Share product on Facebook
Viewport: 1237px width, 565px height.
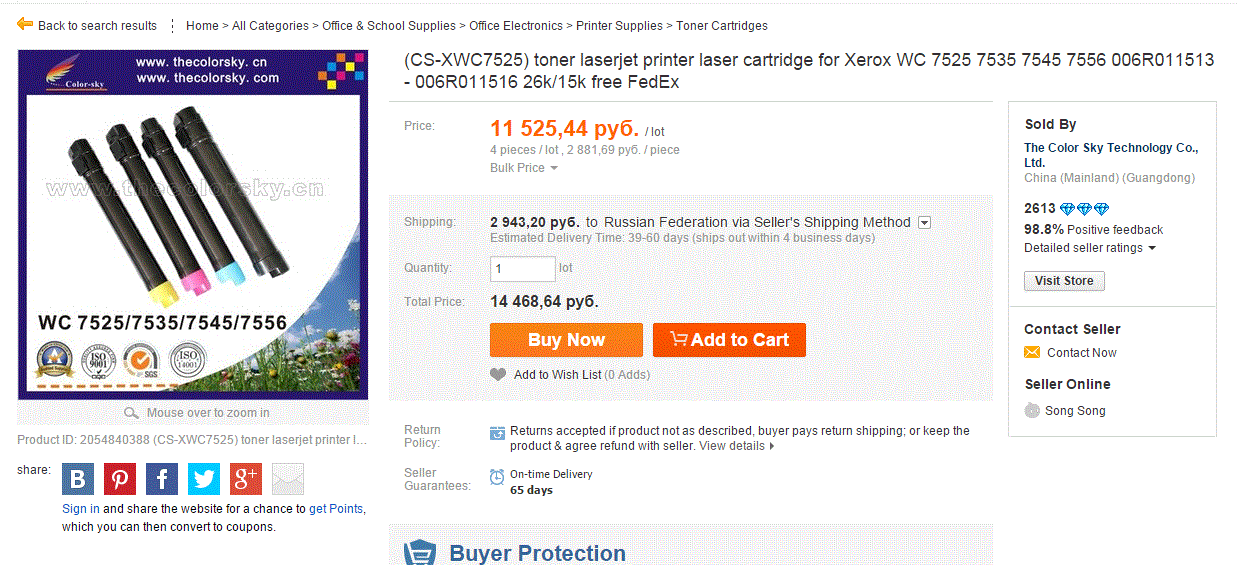(x=162, y=479)
